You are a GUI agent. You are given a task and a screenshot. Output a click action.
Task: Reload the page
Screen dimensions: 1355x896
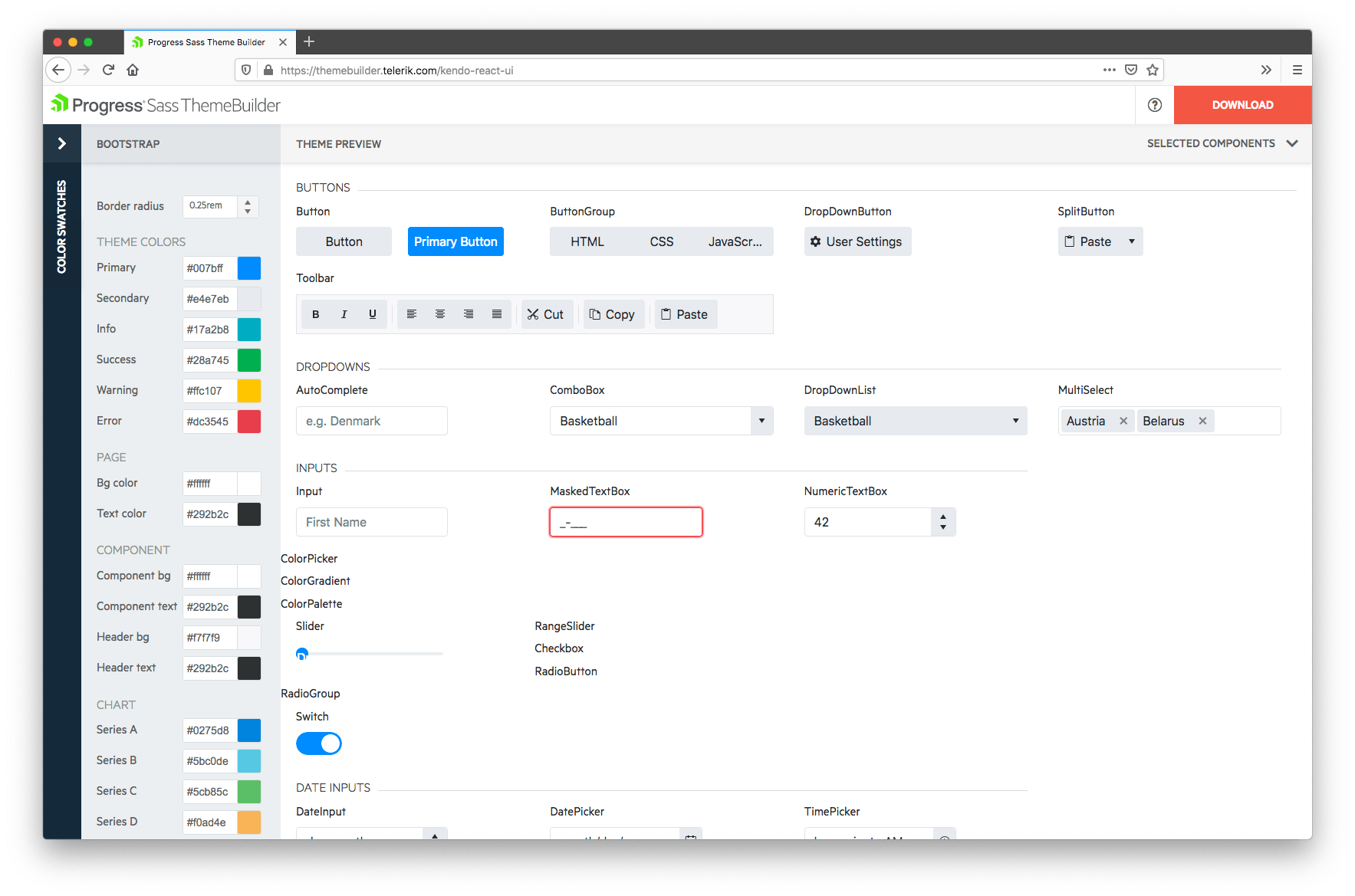pos(108,70)
